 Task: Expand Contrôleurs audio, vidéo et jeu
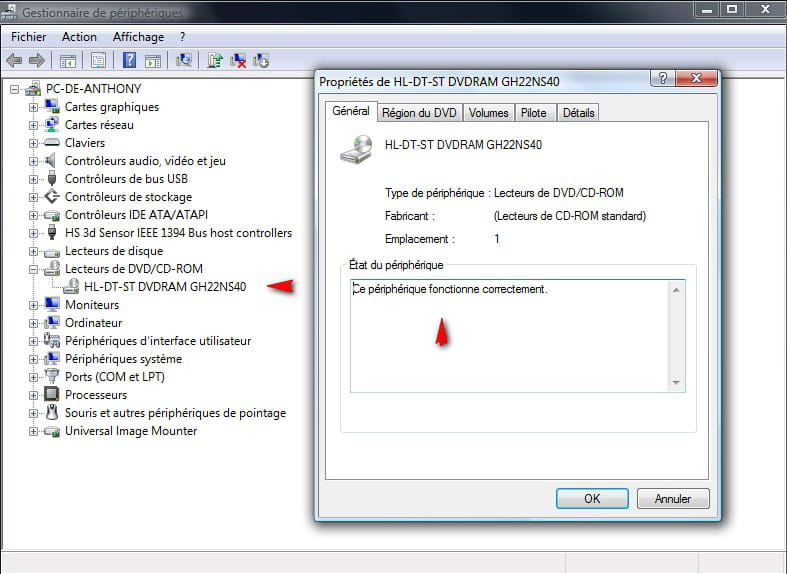(x=33, y=161)
